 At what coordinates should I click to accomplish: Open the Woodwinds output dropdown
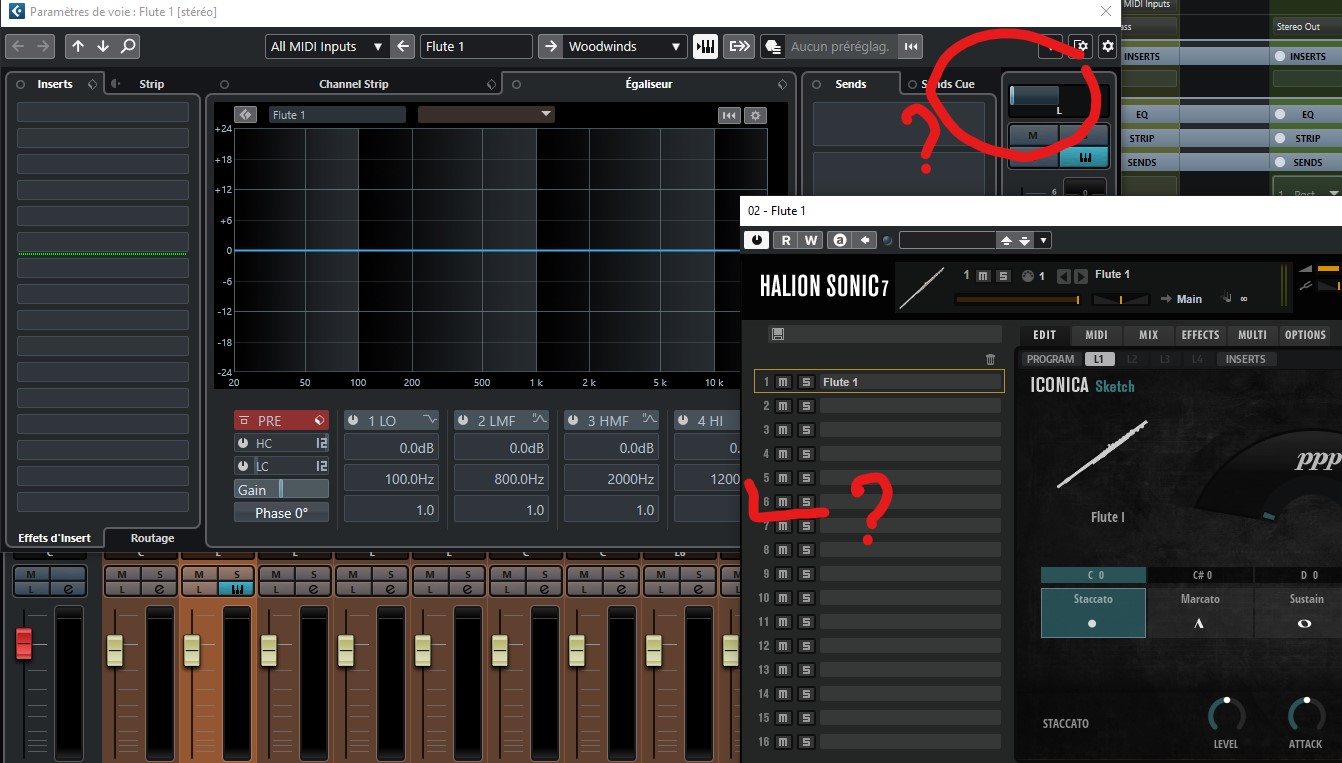point(626,46)
